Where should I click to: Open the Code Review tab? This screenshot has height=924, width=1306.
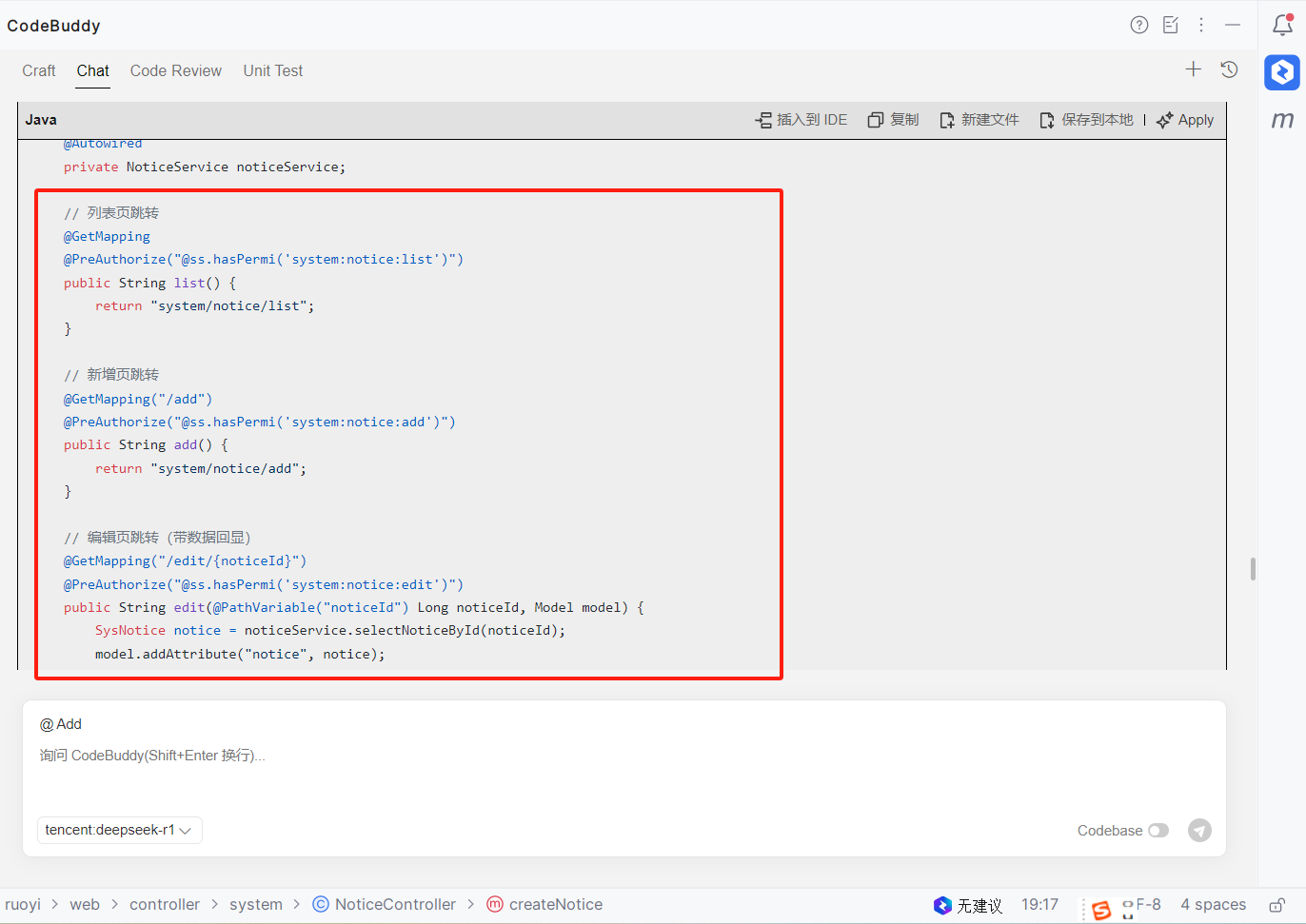(176, 71)
